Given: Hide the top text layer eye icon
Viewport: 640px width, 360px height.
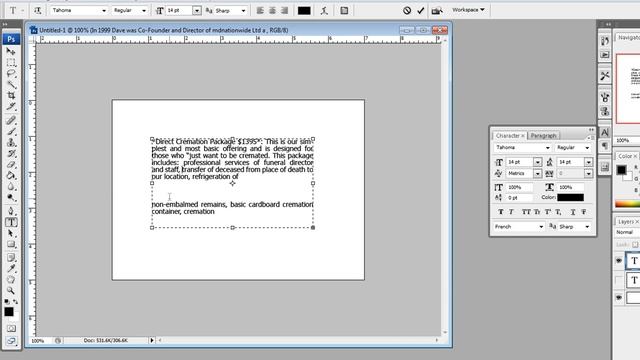Looking at the screenshot, I should (619, 260).
